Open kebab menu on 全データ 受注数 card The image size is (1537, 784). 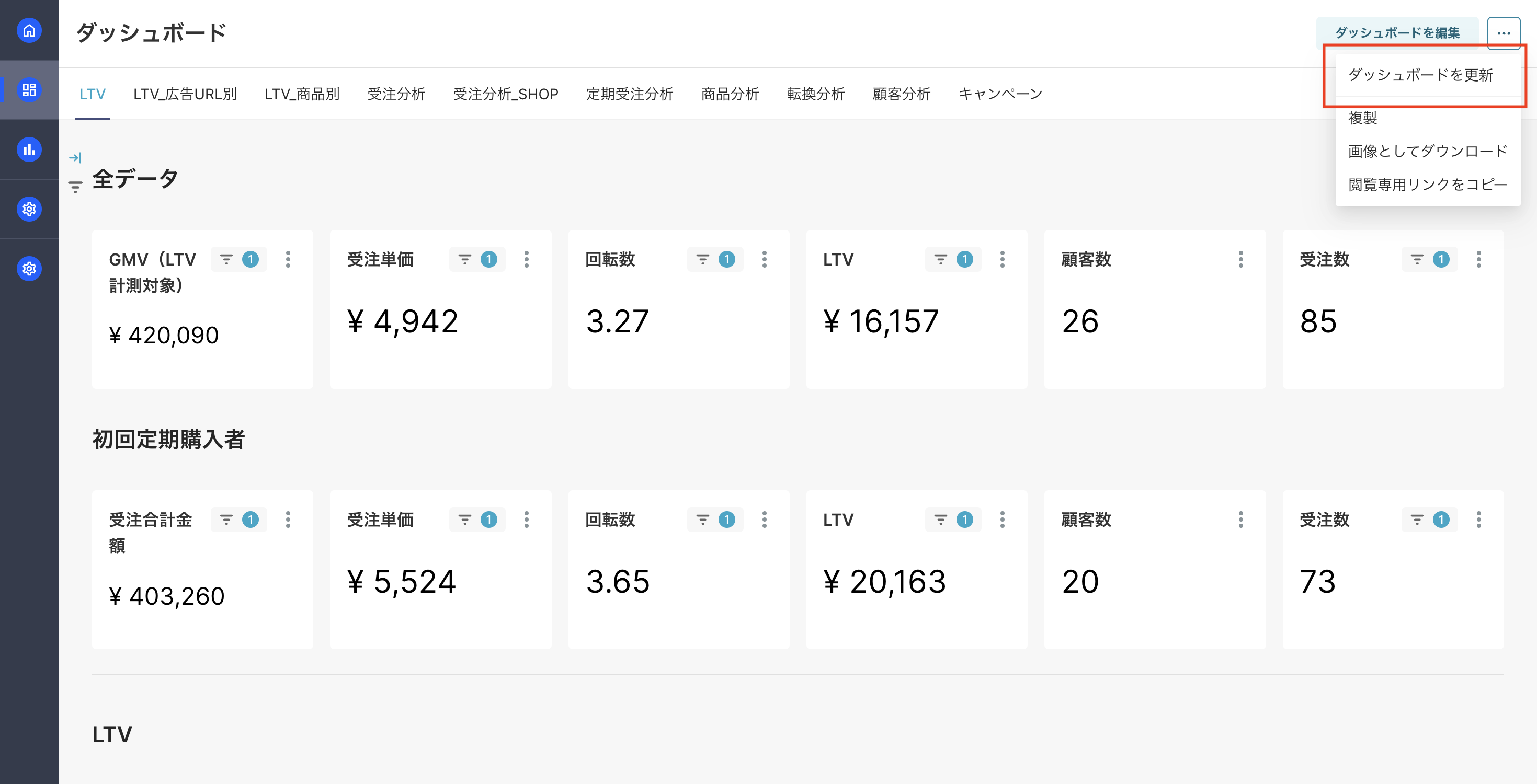[1478, 259]
